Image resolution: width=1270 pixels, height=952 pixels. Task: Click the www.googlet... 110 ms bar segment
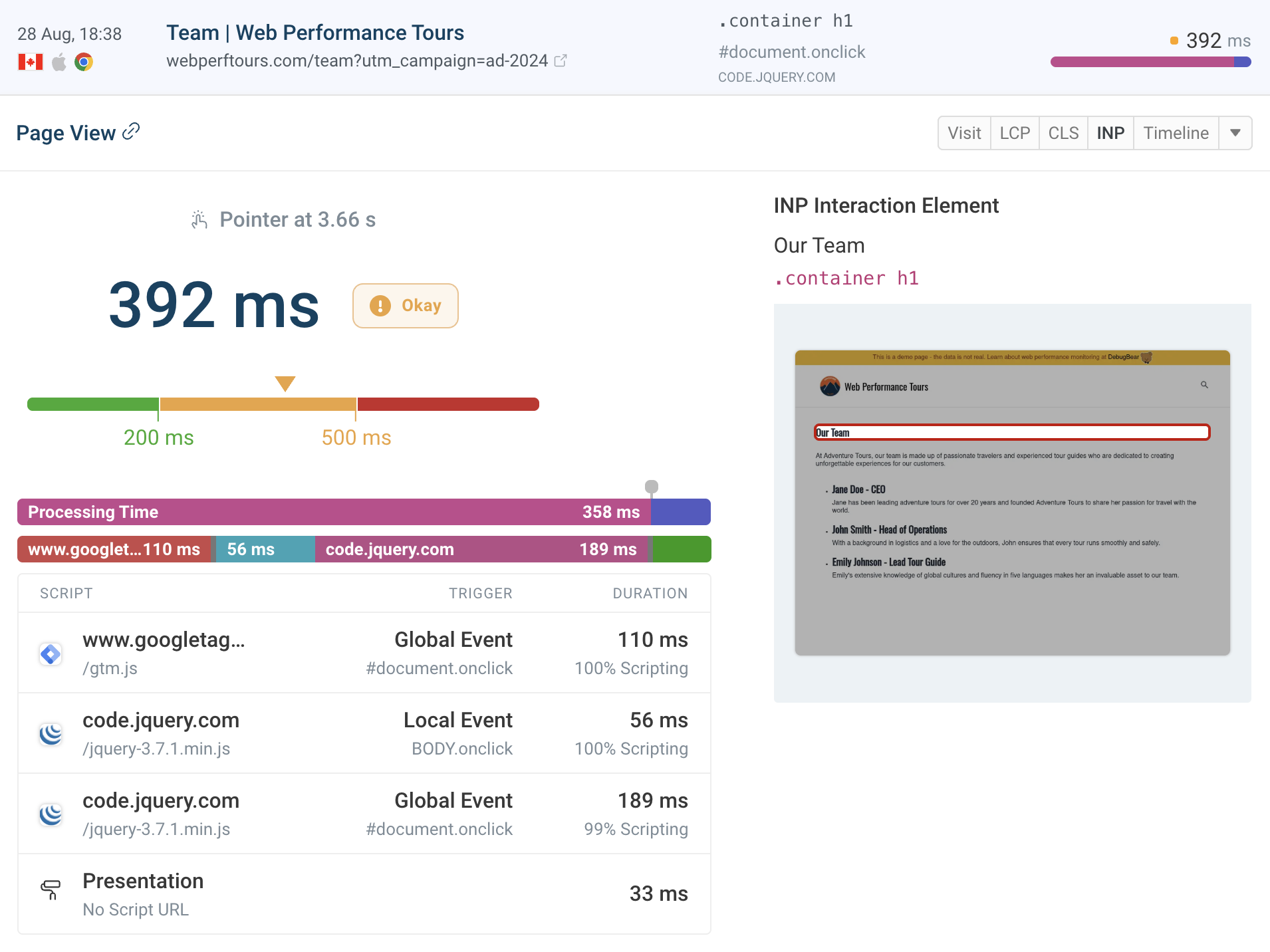[x=114, y=549]
